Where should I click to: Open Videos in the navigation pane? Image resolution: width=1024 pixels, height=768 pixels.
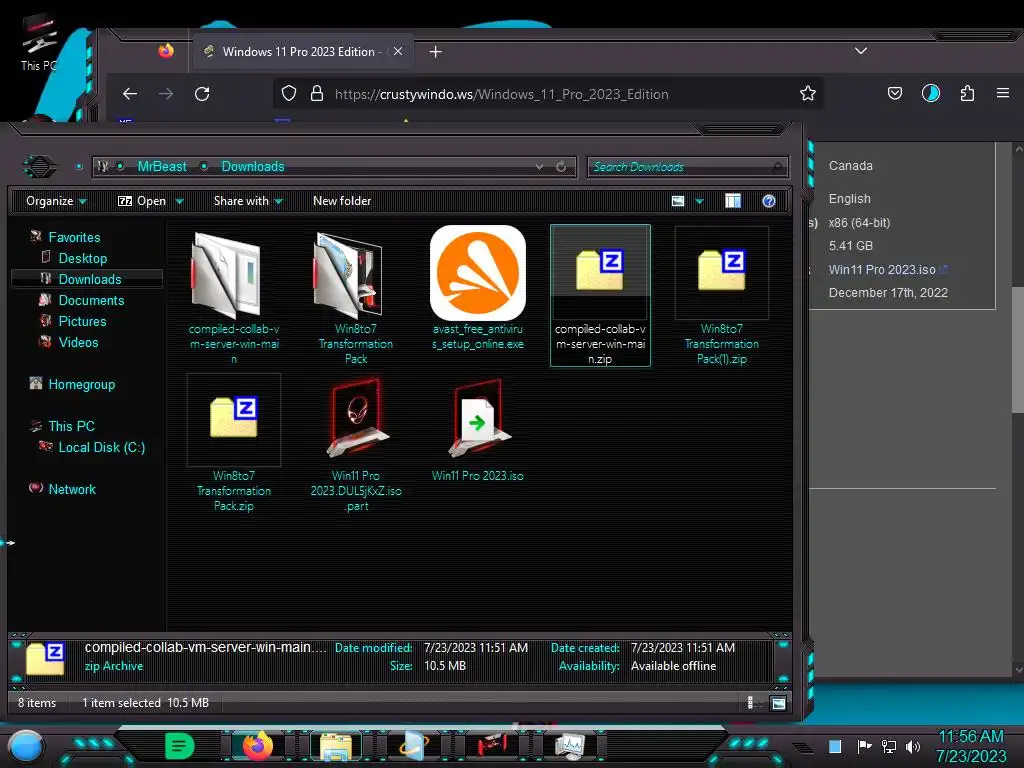tap(78, 342)
